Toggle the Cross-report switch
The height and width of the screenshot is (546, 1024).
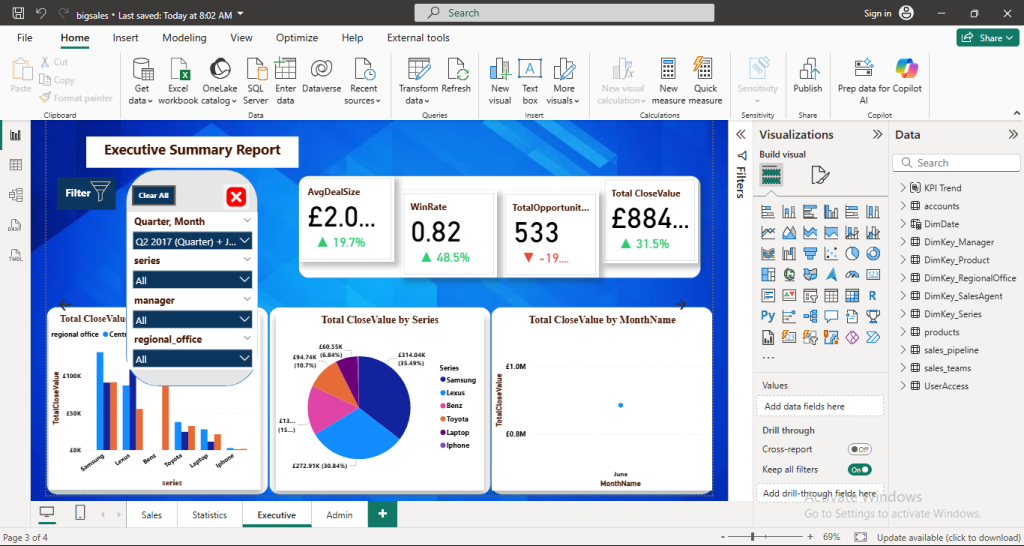click(x=858, y=450)
